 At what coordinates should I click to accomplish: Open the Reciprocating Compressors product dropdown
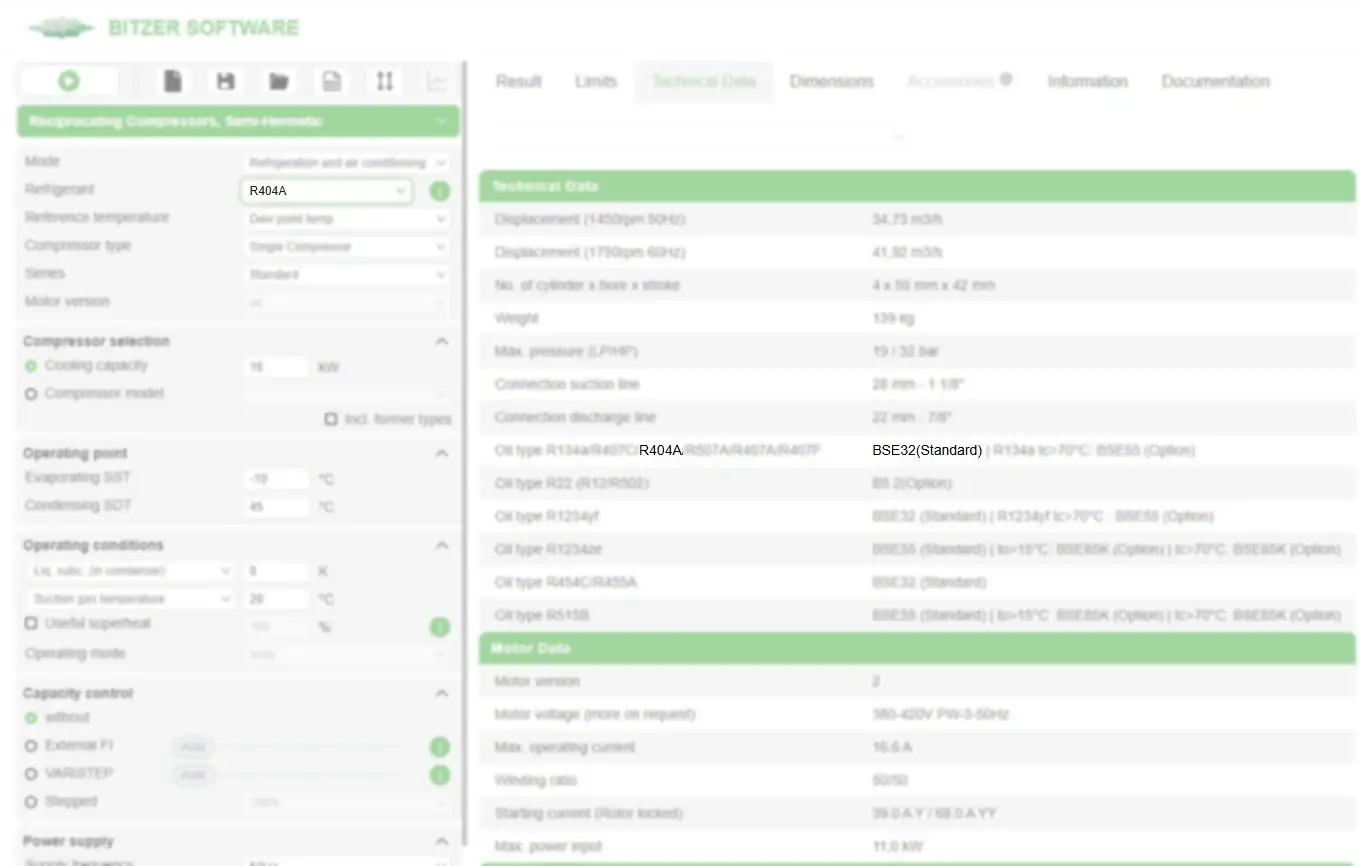click(x=238, y=121)
